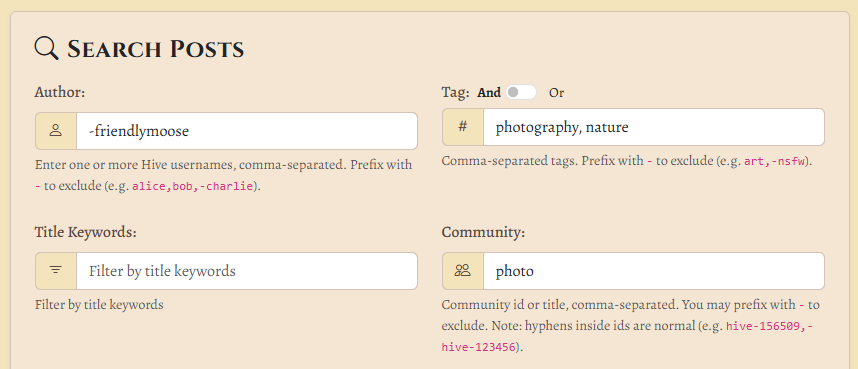Click the "Title Keywords:" label

point(85,232)
